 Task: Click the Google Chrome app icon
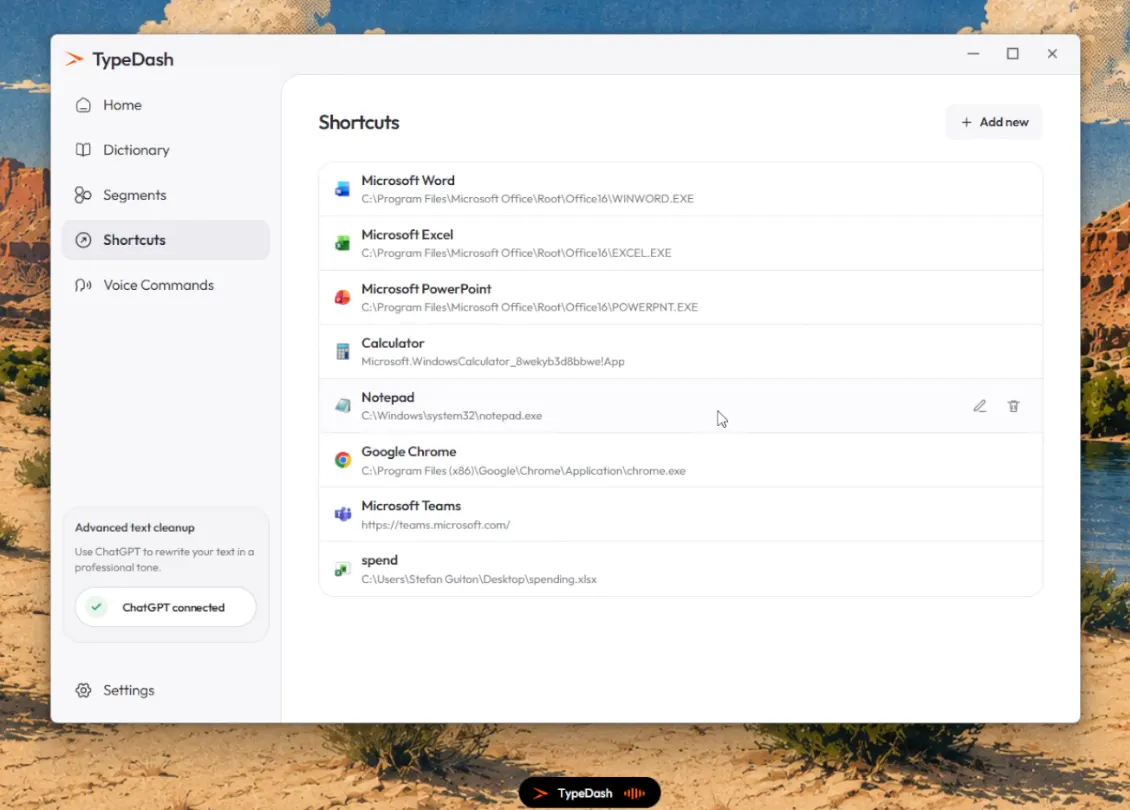pos(342,460)
